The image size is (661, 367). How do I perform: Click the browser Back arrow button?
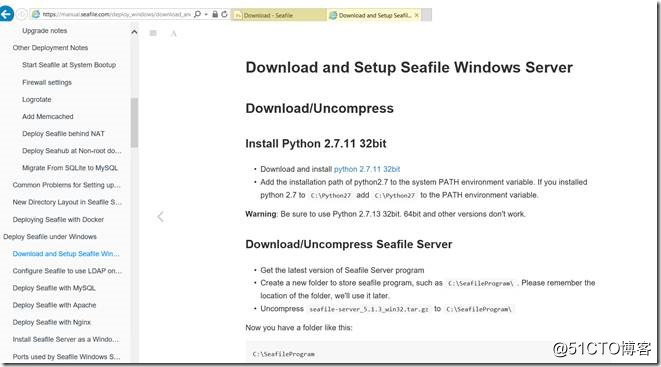(7, 14)
